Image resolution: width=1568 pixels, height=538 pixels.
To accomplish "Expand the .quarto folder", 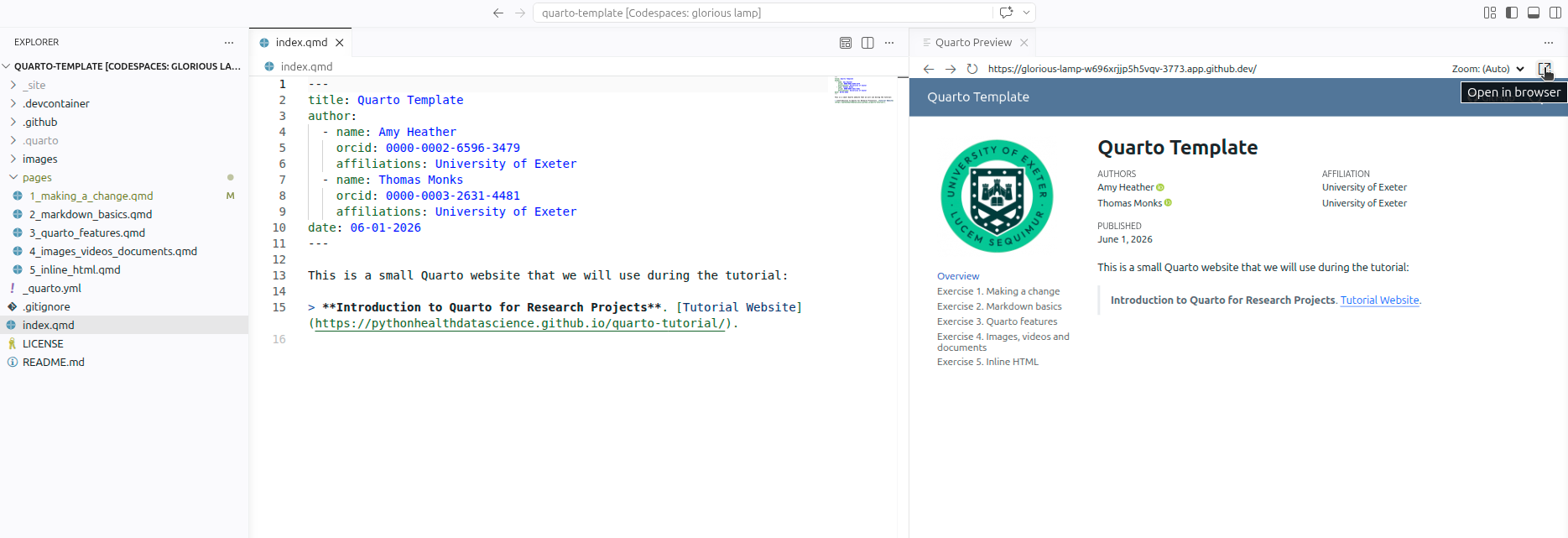I will pos(124,140).
